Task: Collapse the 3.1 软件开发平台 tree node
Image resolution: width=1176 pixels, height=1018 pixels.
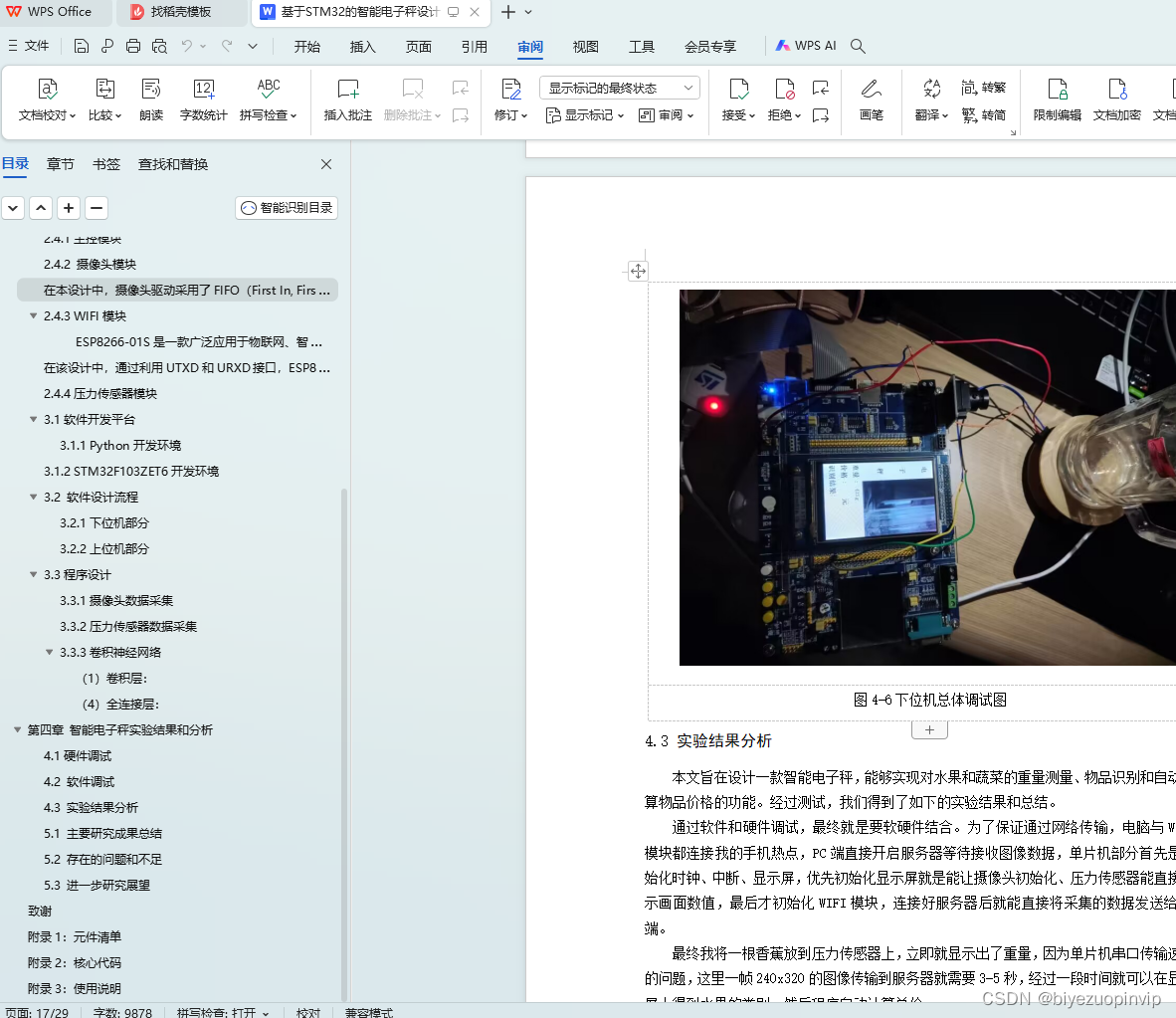Action: tap(33, 419)
